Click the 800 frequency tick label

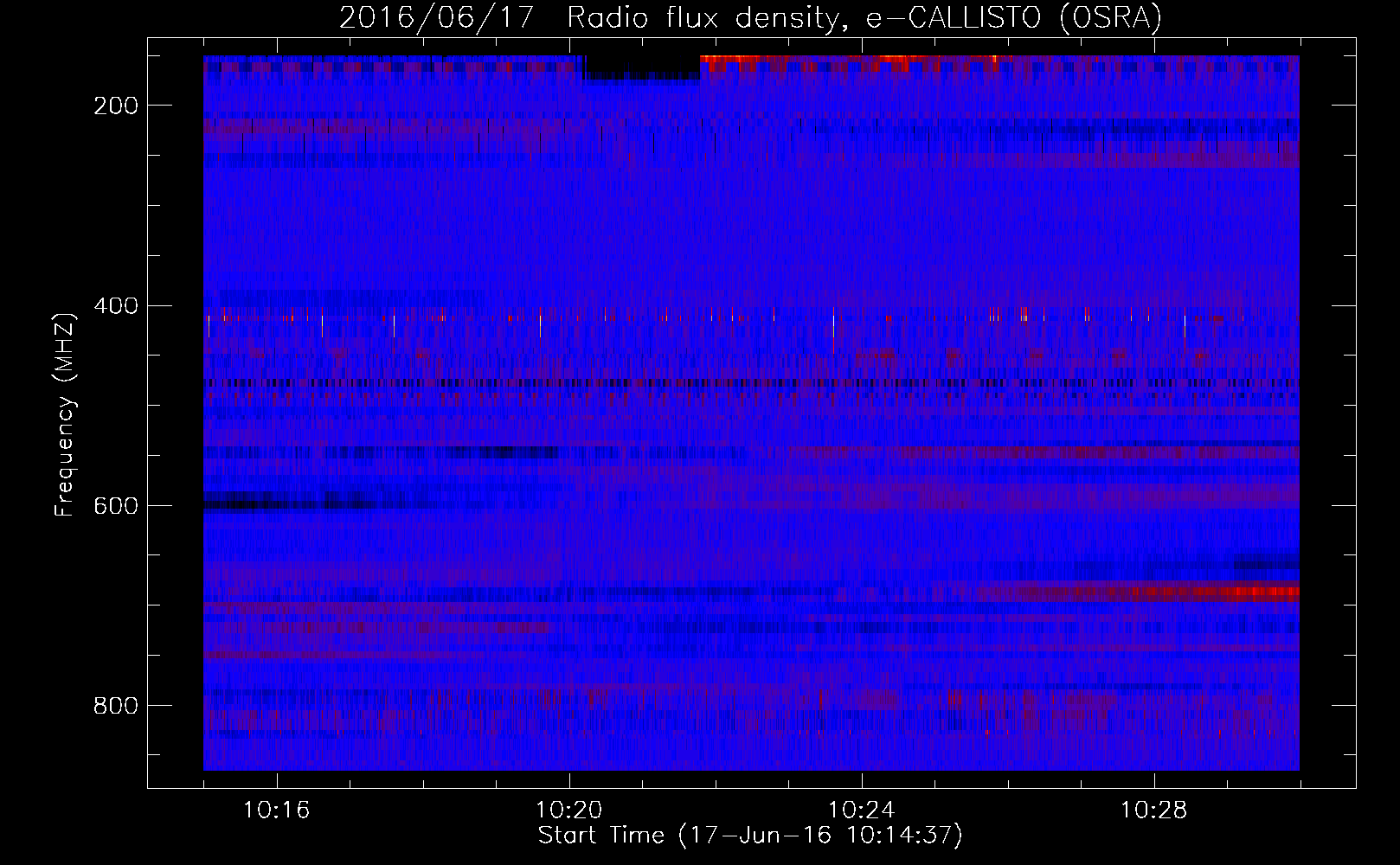[116, 706]
